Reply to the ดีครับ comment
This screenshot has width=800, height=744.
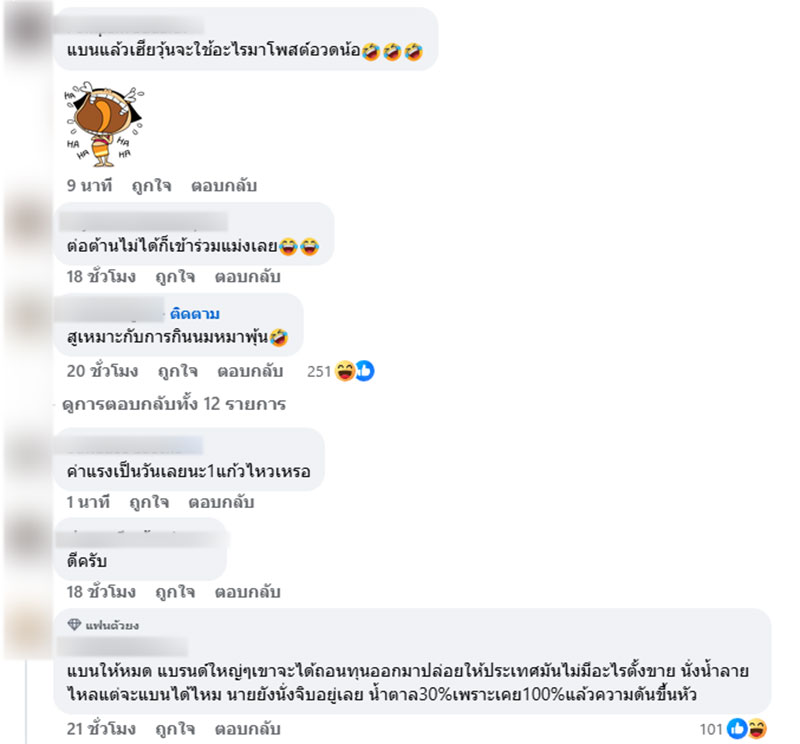247,592
